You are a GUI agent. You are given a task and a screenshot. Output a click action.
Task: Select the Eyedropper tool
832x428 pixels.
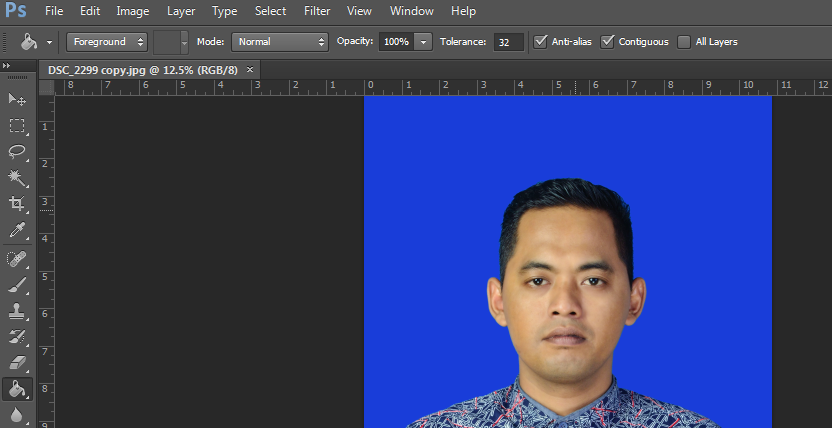[17, 231]
